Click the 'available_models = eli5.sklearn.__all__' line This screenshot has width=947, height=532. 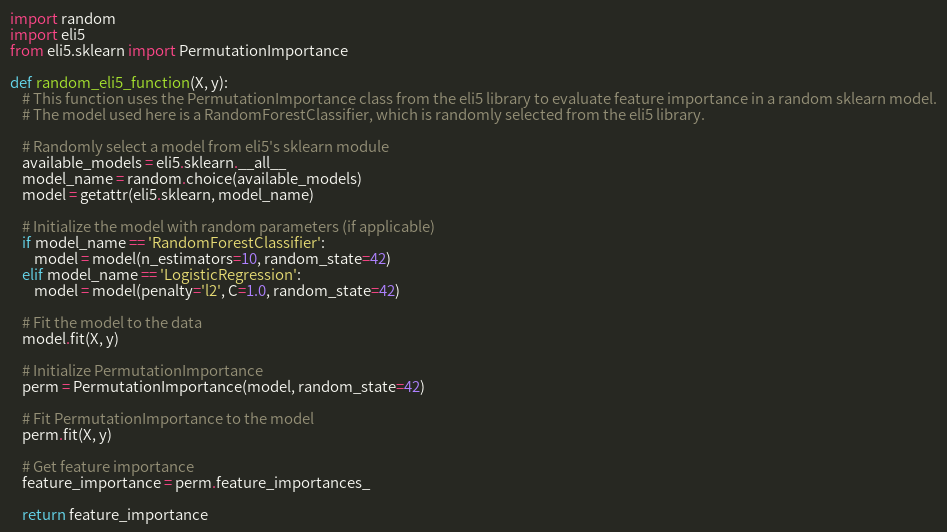(154, 163)
